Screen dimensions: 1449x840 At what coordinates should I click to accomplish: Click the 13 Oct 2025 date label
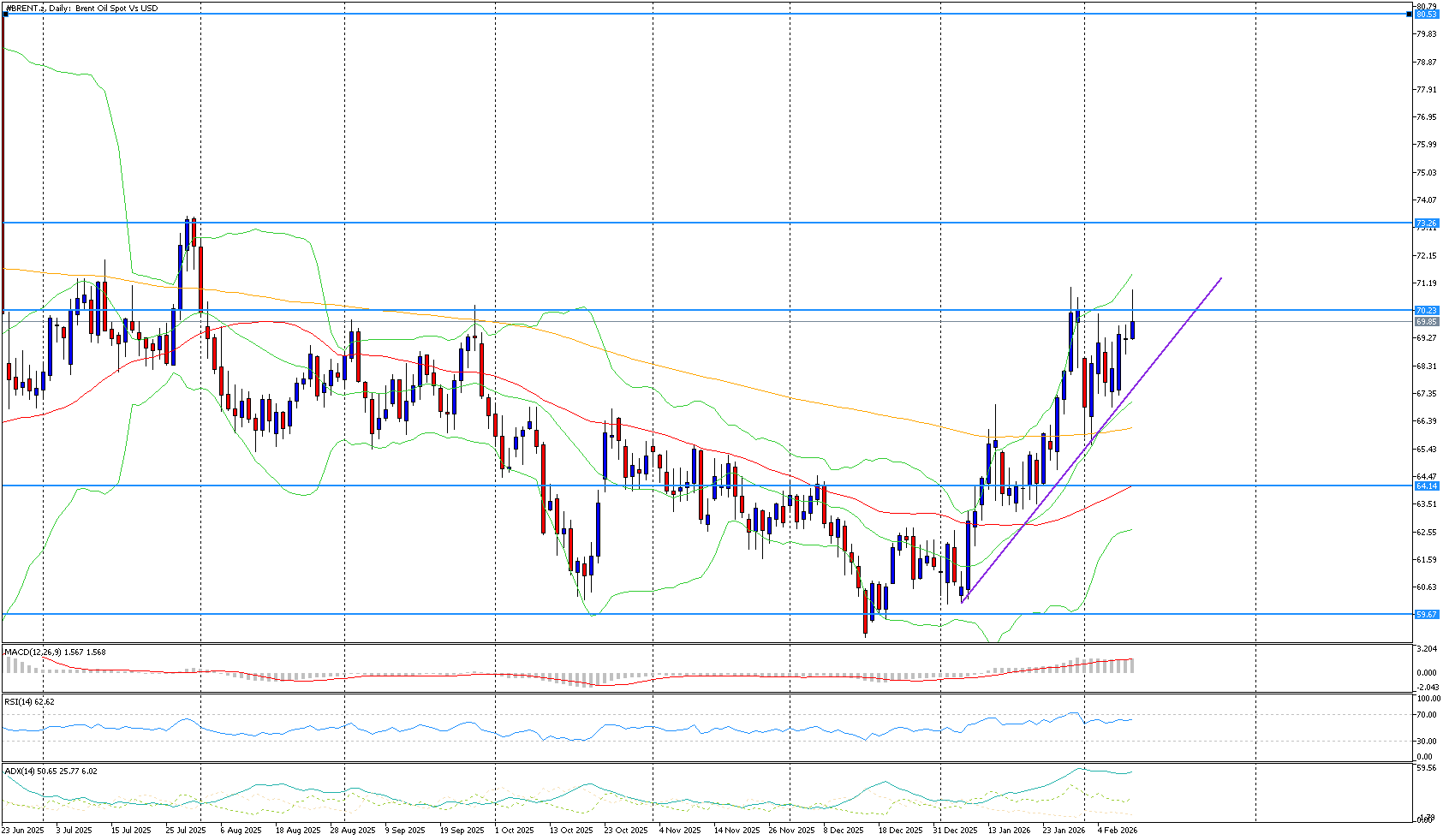tap(571, 831)
